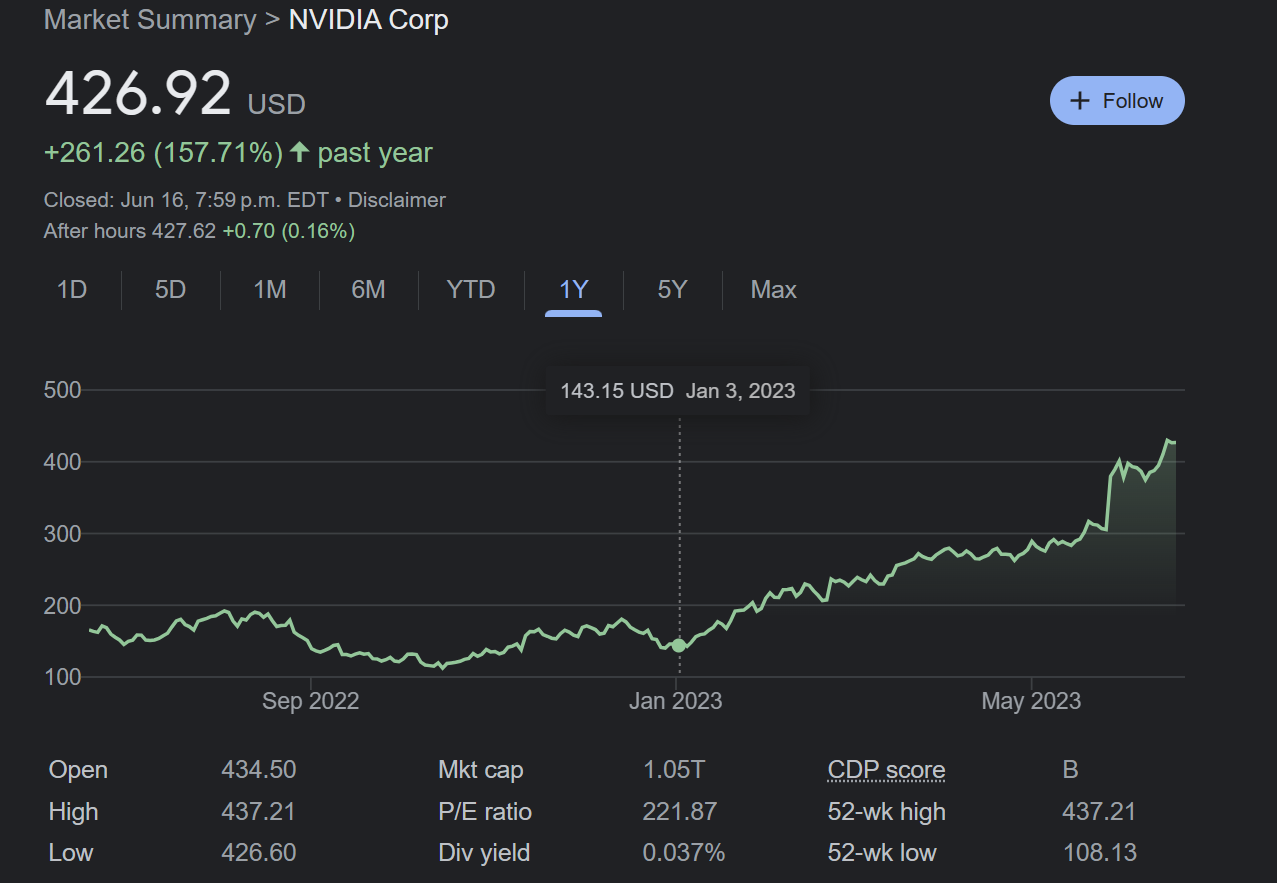Click the 1.05T market cap value
The height and width of the screenshot is (883, 1277).
(673, 770)
